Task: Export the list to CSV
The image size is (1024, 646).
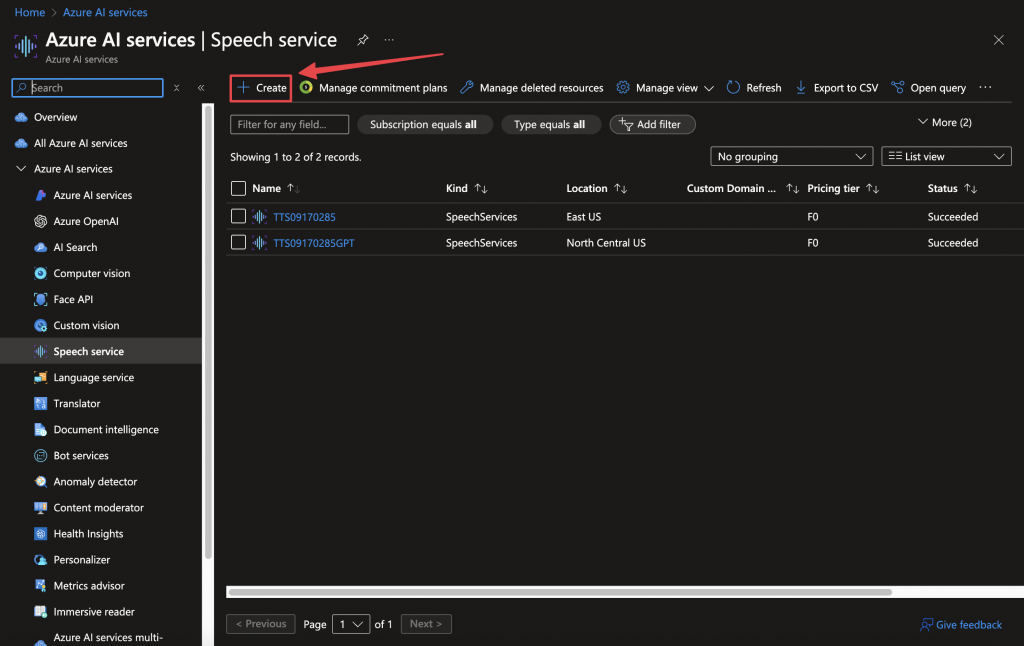Action: [x=837, y=88]
